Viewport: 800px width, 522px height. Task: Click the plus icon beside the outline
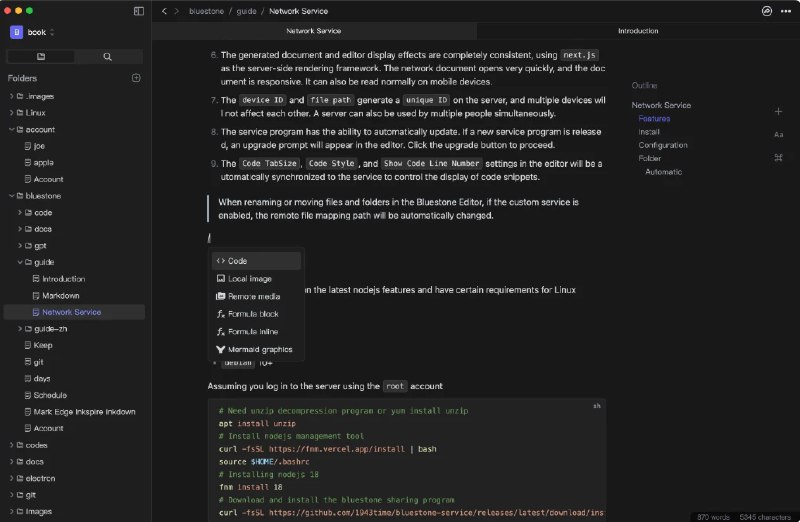pos(778,111)
